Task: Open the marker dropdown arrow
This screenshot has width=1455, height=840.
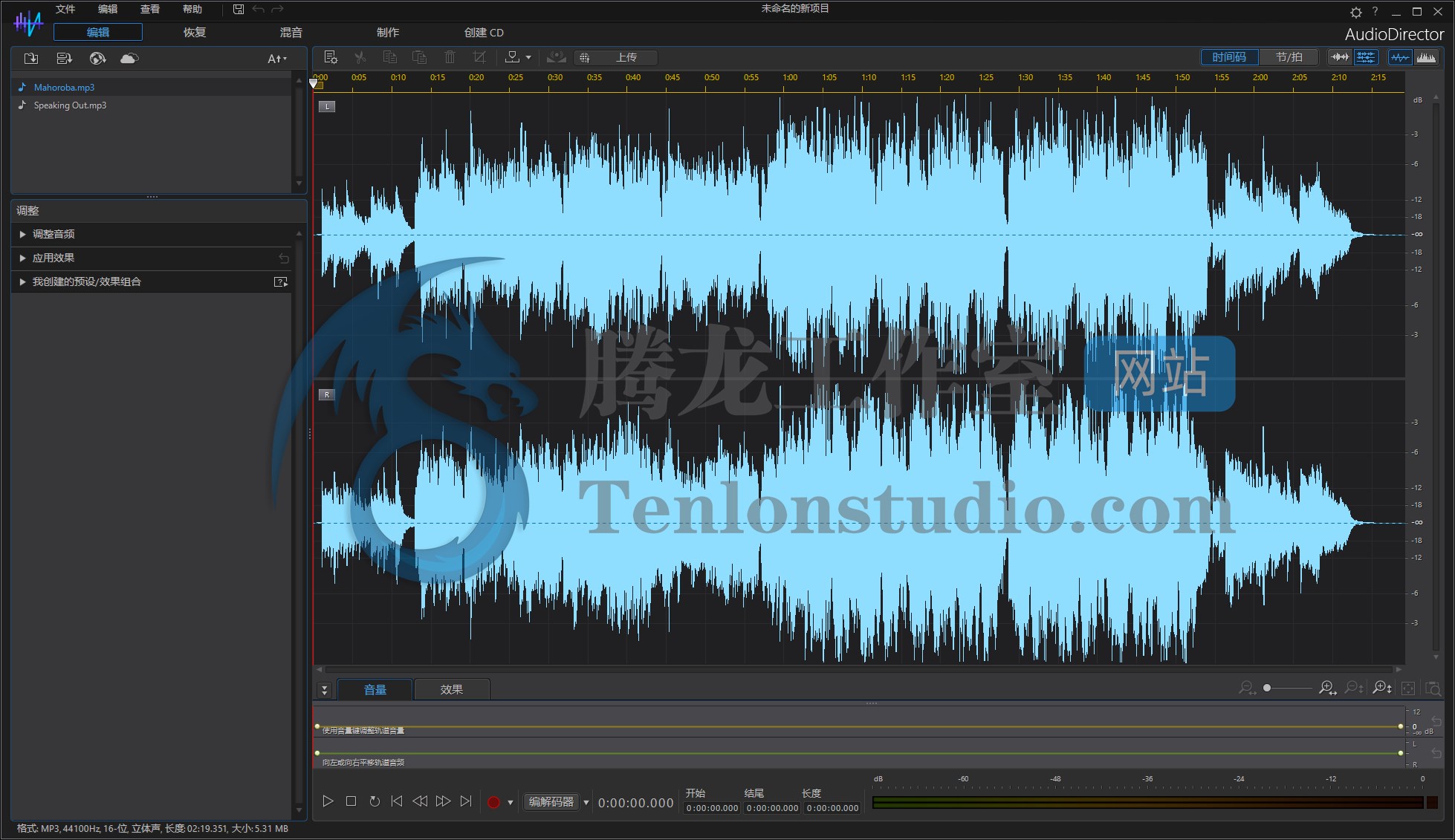Action: pos(528,57)
